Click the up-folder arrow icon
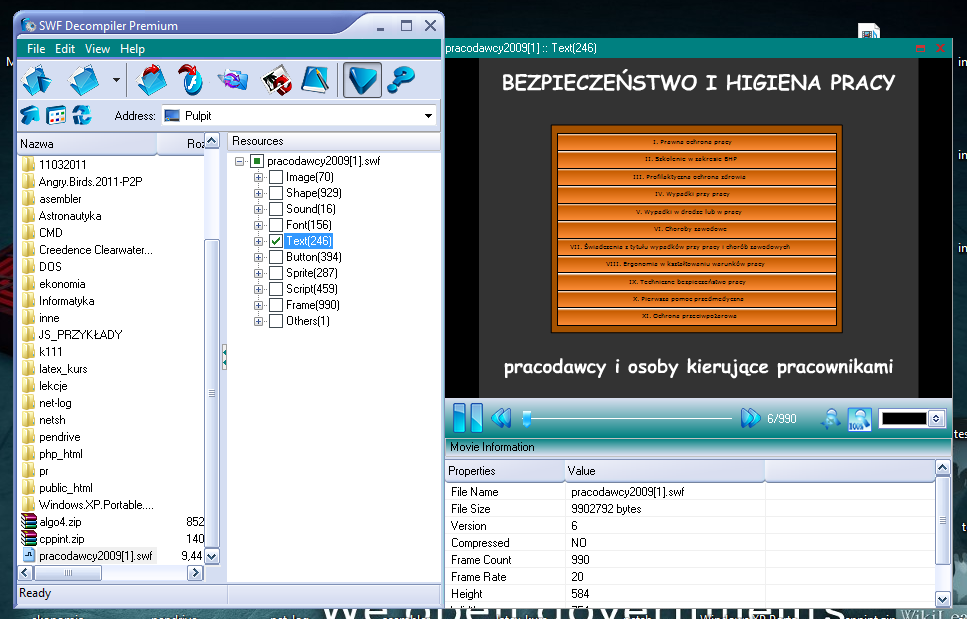 29,115
